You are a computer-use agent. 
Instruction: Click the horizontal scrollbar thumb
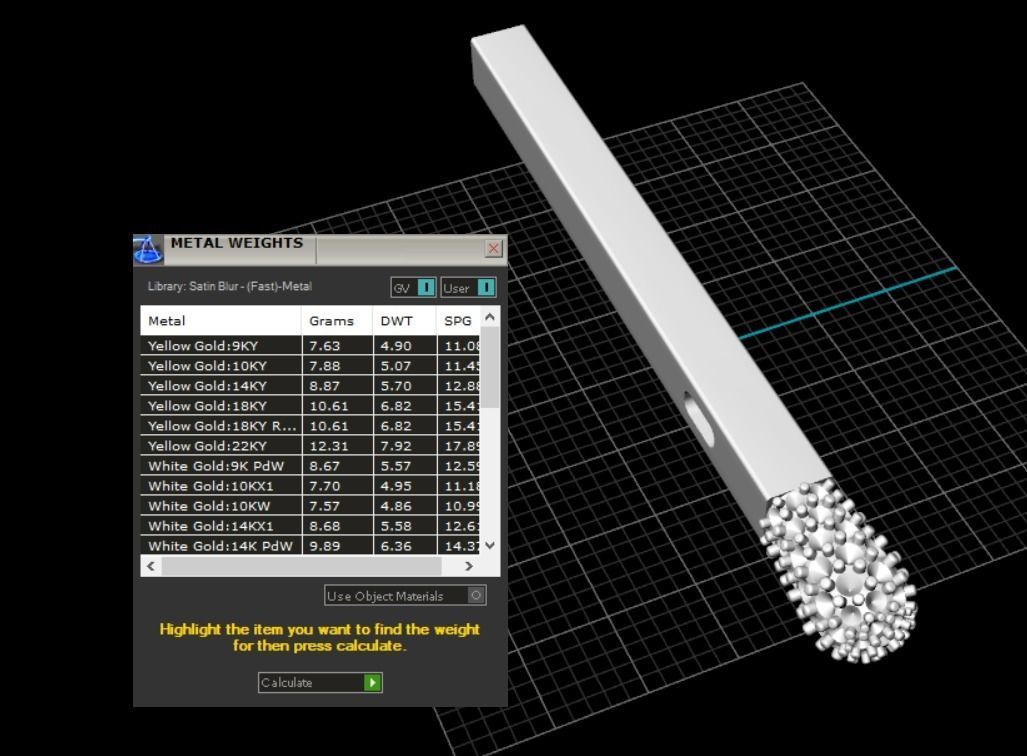[302, 566]
